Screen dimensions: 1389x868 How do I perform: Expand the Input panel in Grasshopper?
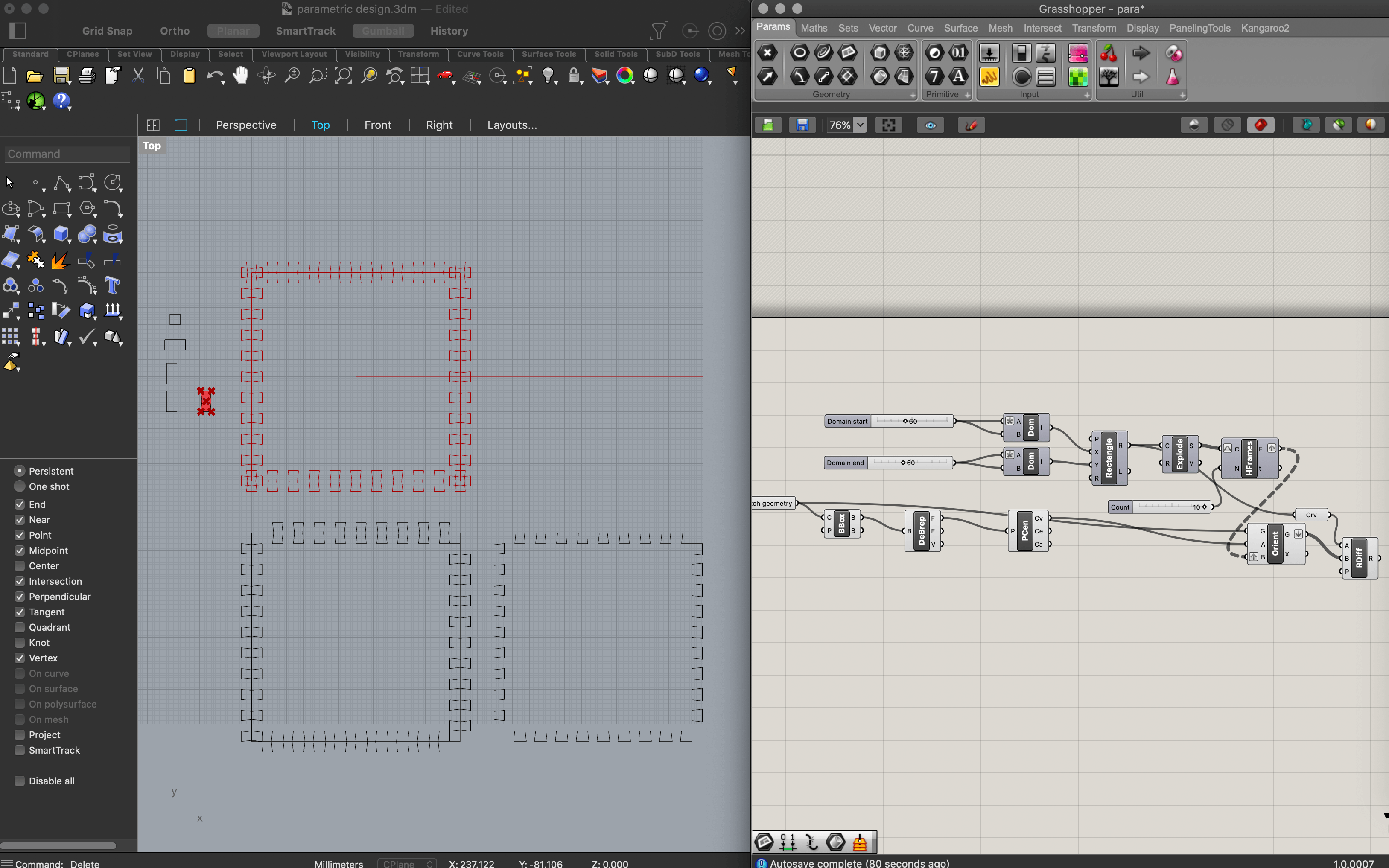[1087, 95]
